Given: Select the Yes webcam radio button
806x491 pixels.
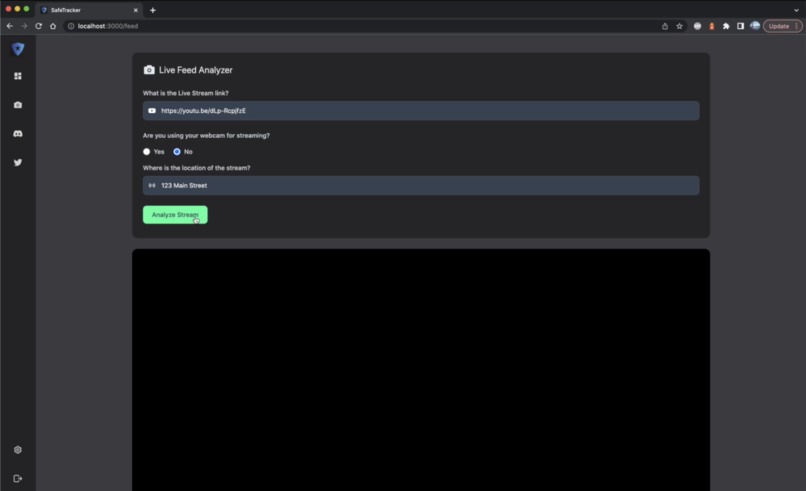Looking at the screenshot, I should point(146,152).
